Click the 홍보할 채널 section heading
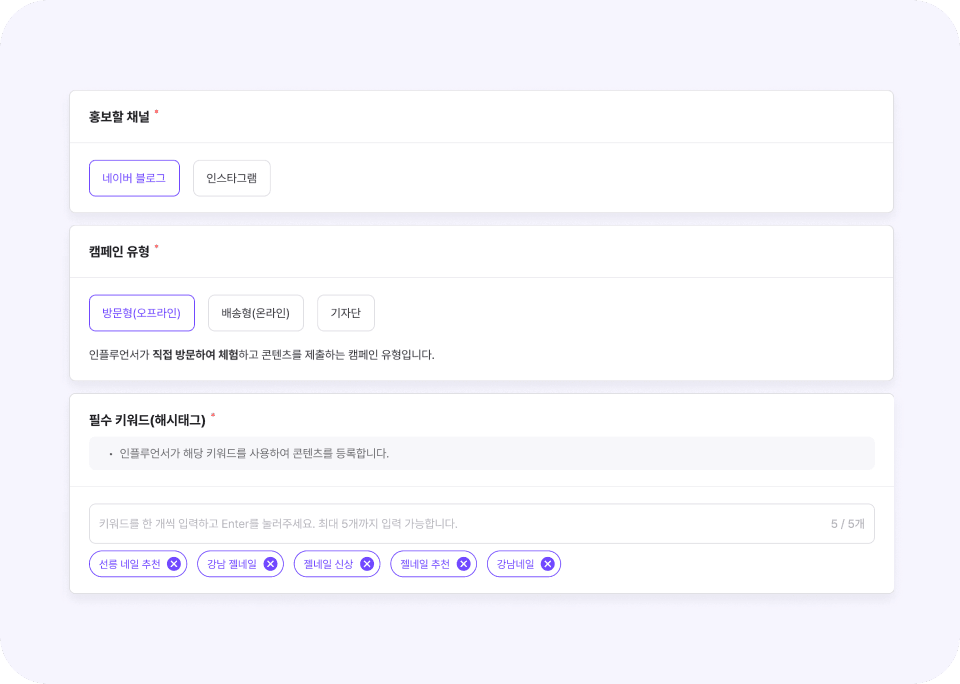 tap(119, 117)
